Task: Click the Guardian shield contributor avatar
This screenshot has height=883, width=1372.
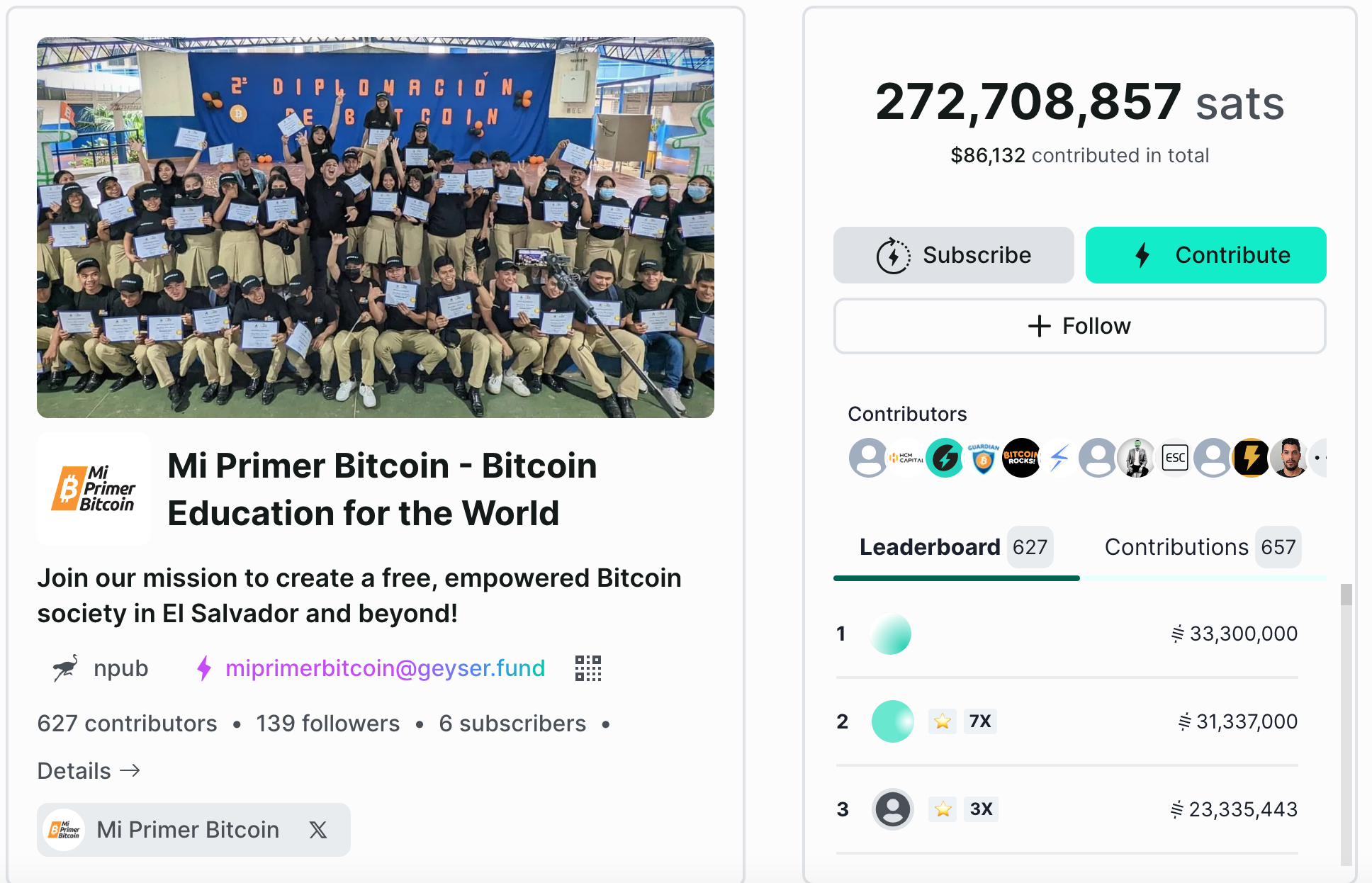Action: [983, 458]
